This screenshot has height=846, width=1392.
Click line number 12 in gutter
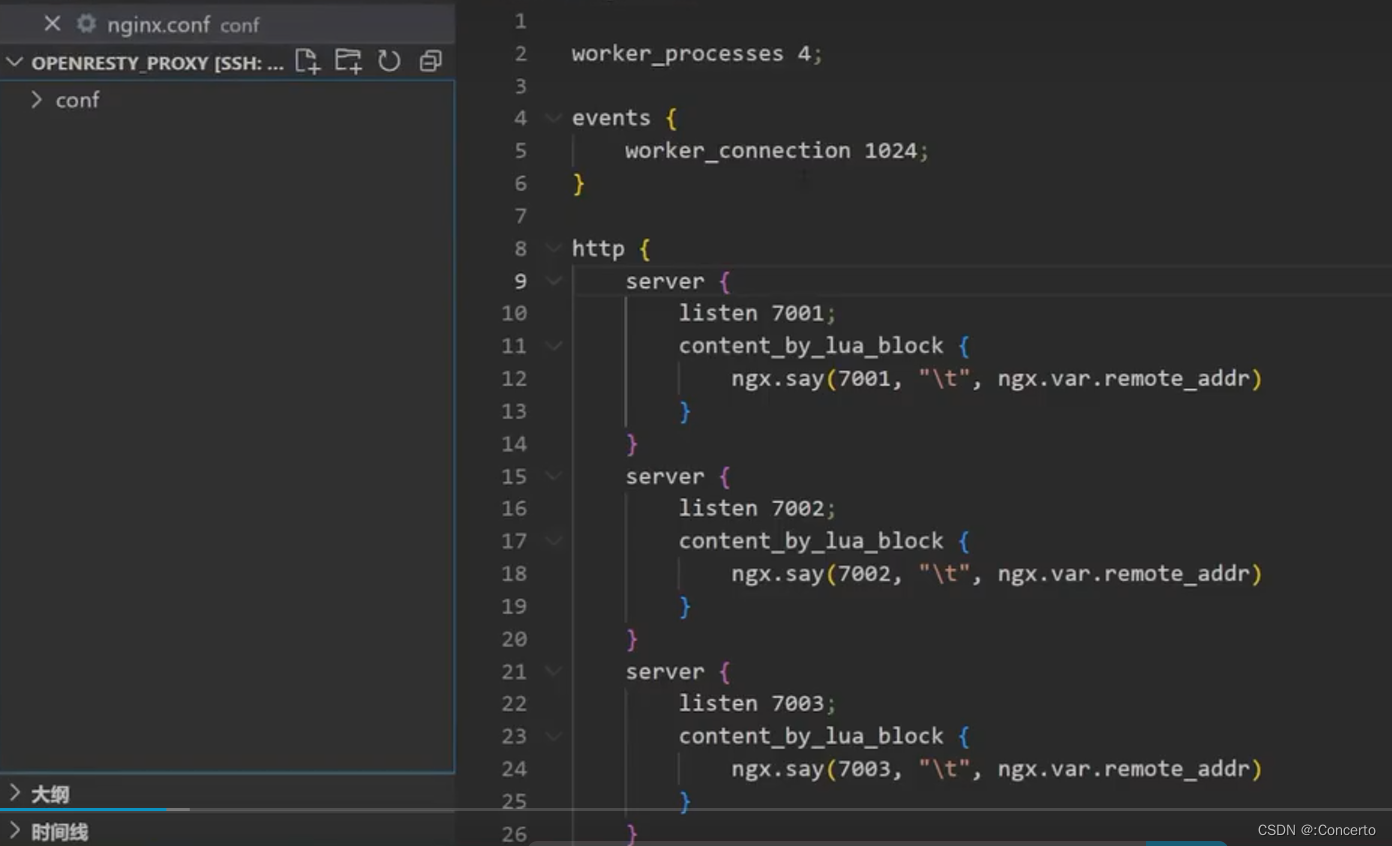click(514, 378)
